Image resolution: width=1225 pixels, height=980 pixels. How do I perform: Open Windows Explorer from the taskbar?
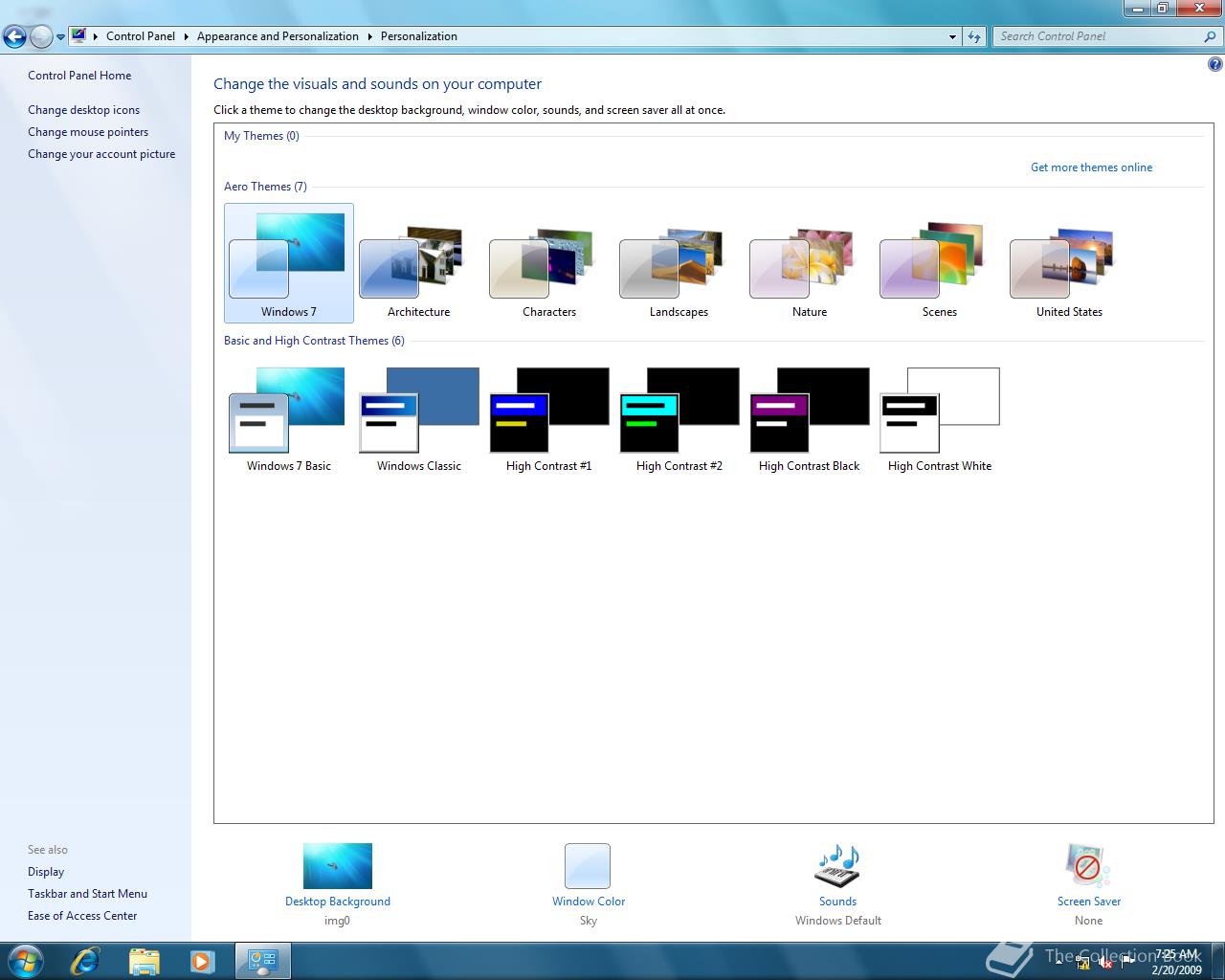144,961
